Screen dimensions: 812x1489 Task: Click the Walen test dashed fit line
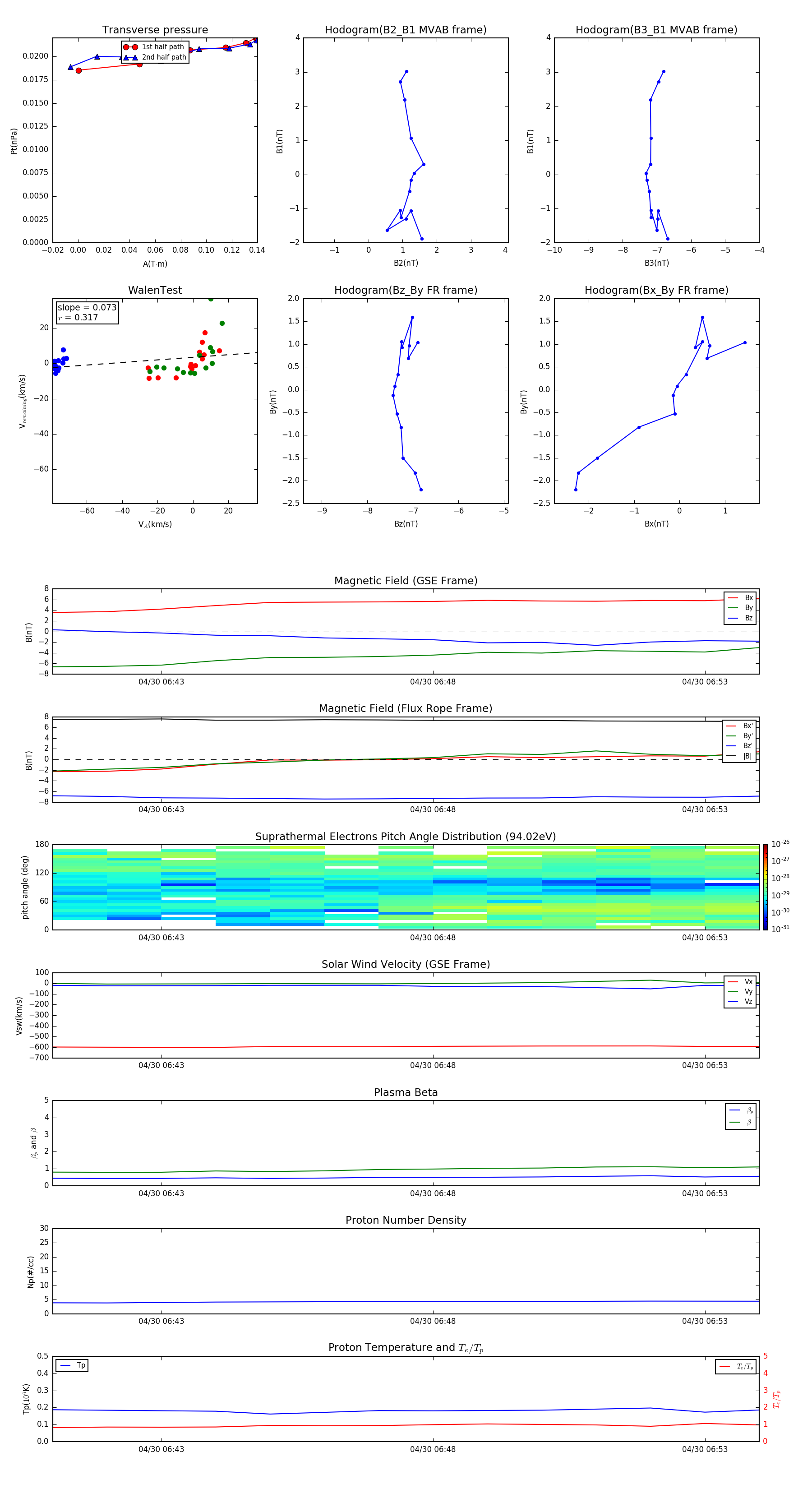[x=155, y=360]
